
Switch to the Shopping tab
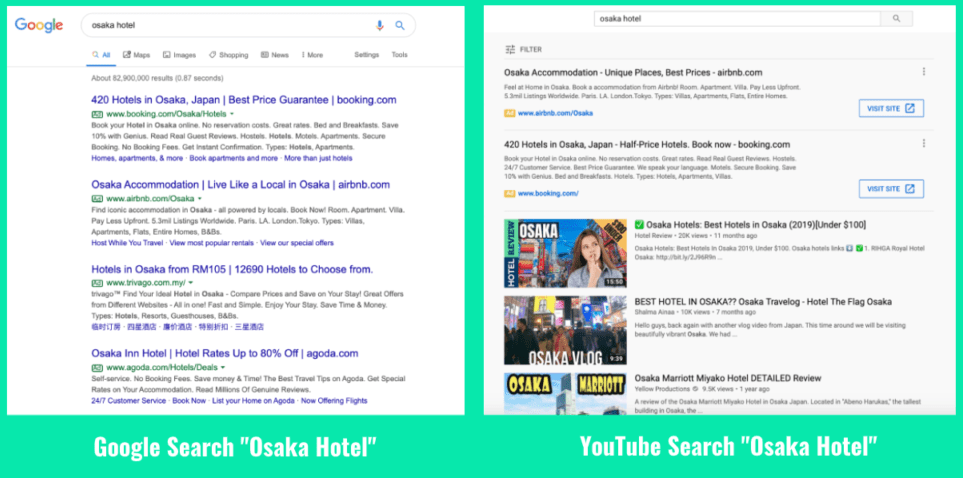coord(228,55)
